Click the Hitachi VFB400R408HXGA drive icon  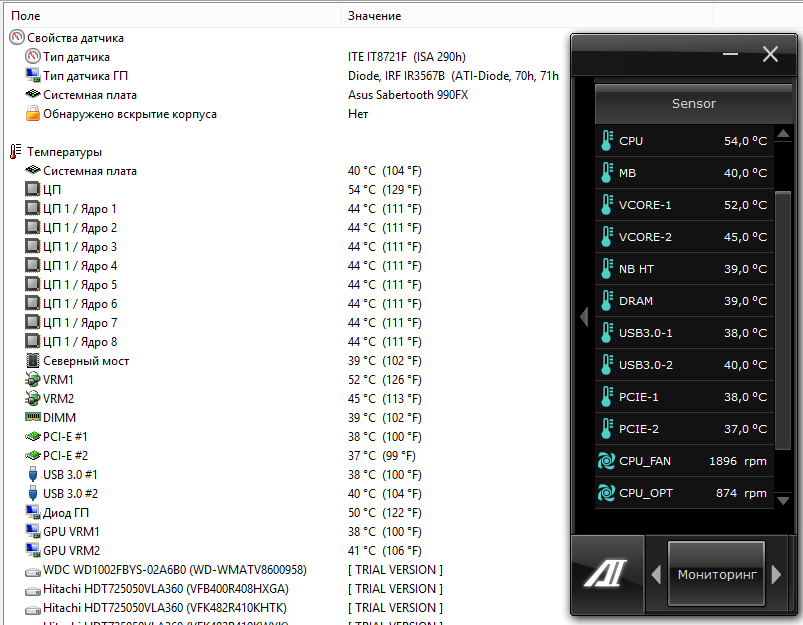(33, 591)
